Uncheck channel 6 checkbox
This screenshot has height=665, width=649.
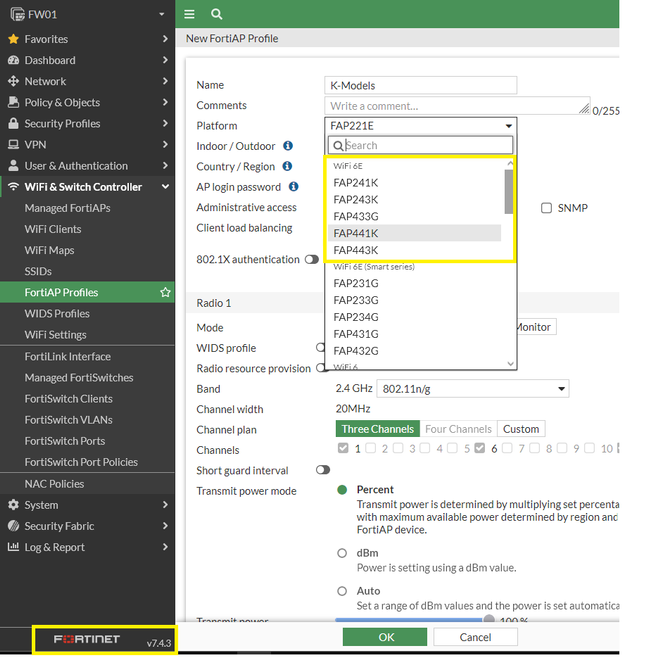[480, 448]
